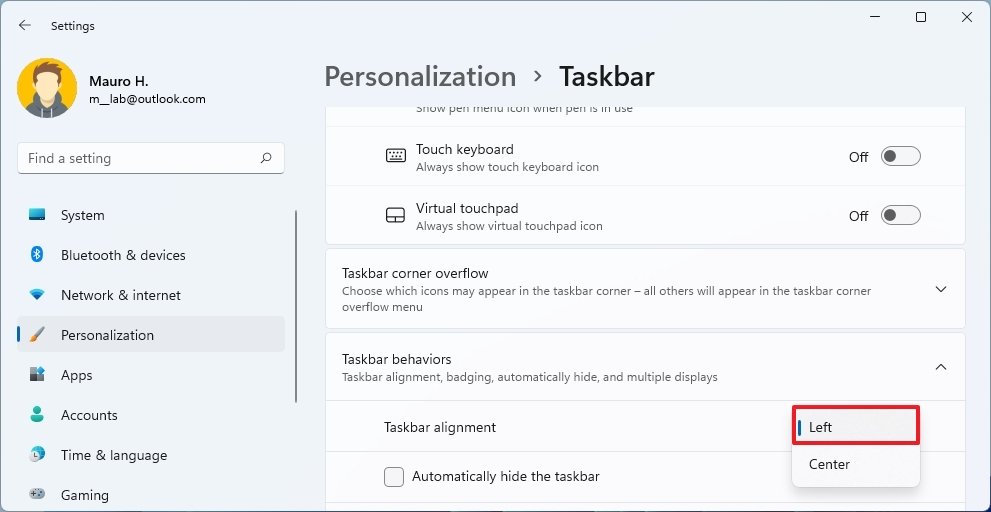
Task: Click the Taskbar behaviors heading
Action: pos(397,359)
